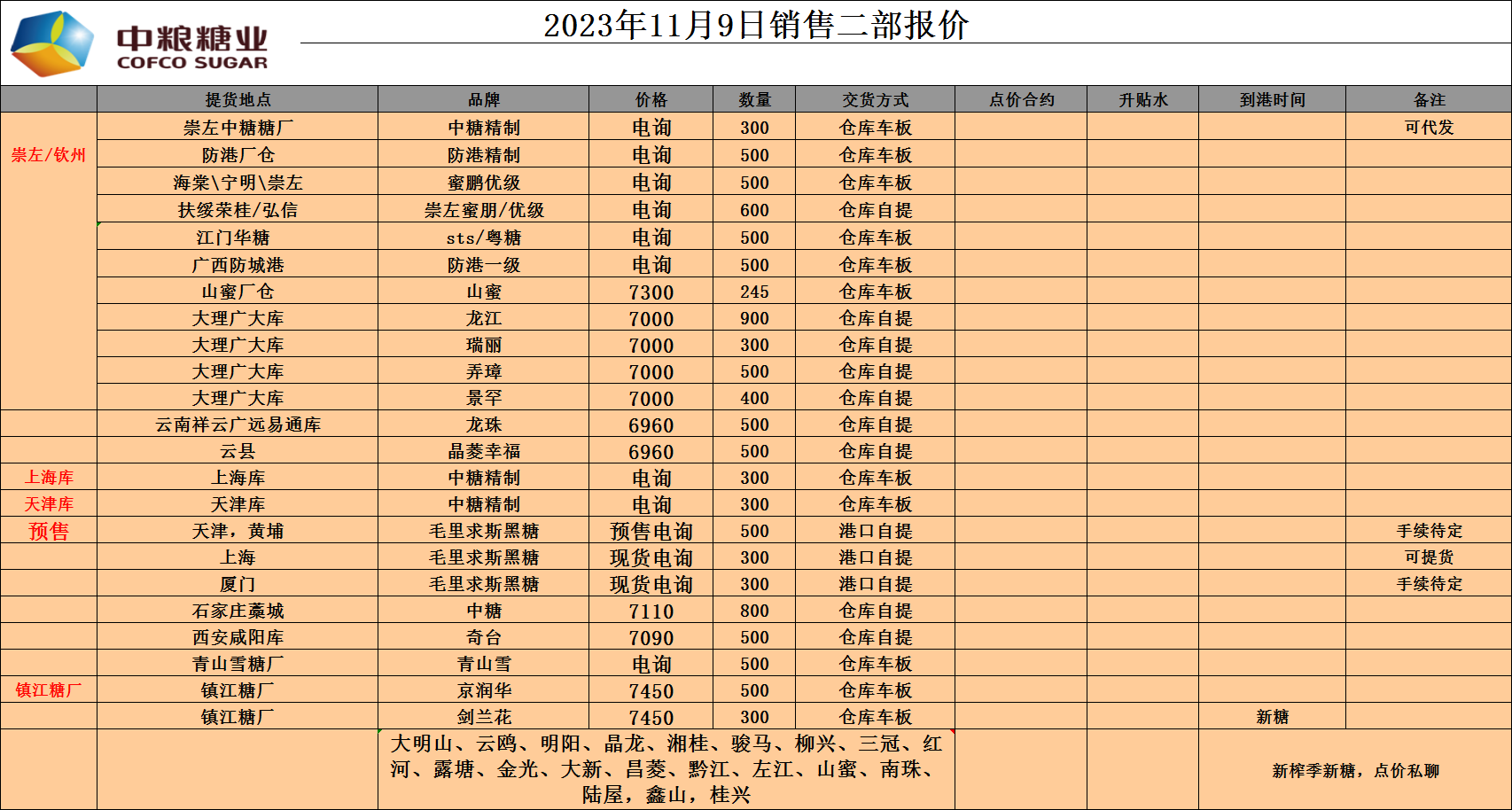Select the 7110 price for 石家庄藁城
Screen dimensions: 1512x810
651,611
